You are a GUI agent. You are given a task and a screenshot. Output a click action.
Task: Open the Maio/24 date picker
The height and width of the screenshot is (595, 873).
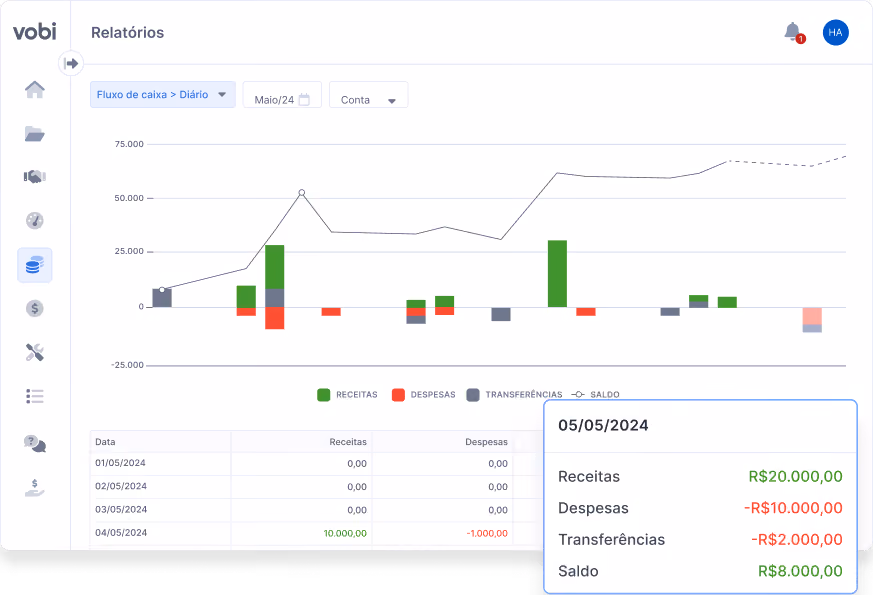coord(282,95)
